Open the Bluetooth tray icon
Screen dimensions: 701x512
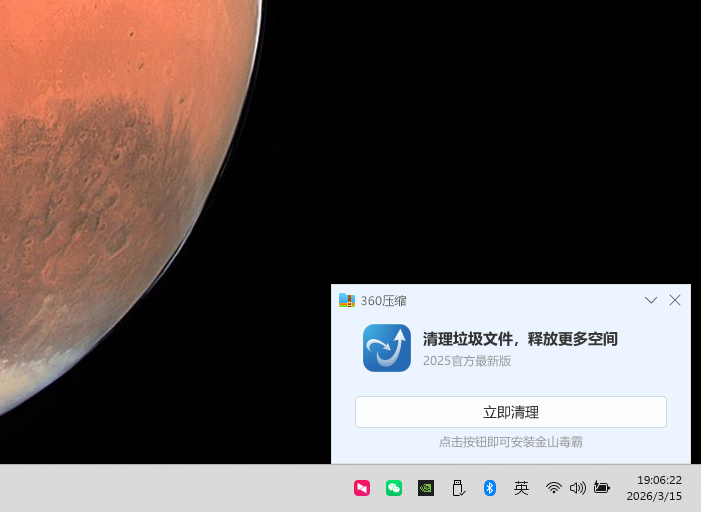(x=490, y=488)
